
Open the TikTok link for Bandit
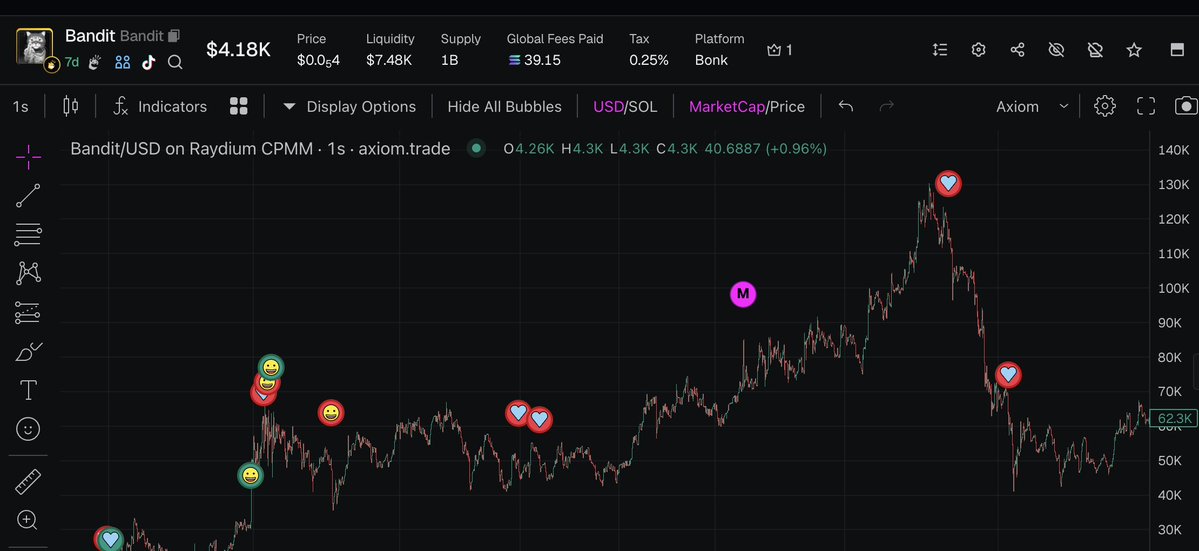[x=148, y=62]
